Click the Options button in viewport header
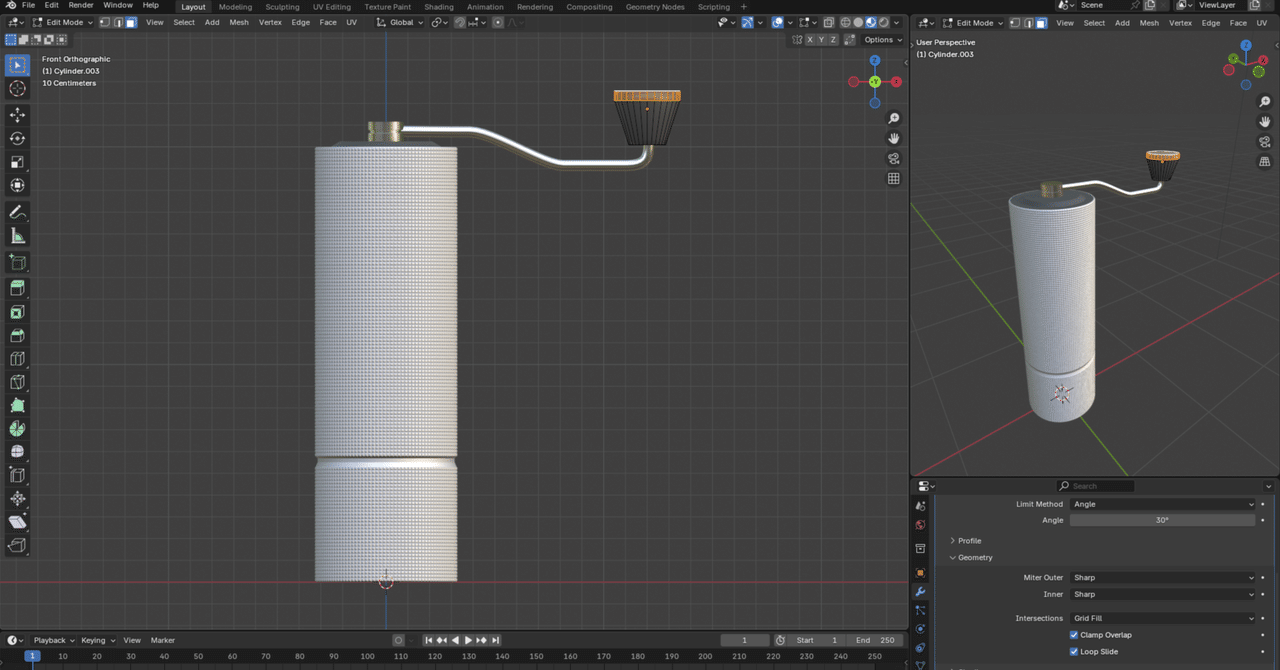The image size is (1280, 670). [x=881, y=40]
